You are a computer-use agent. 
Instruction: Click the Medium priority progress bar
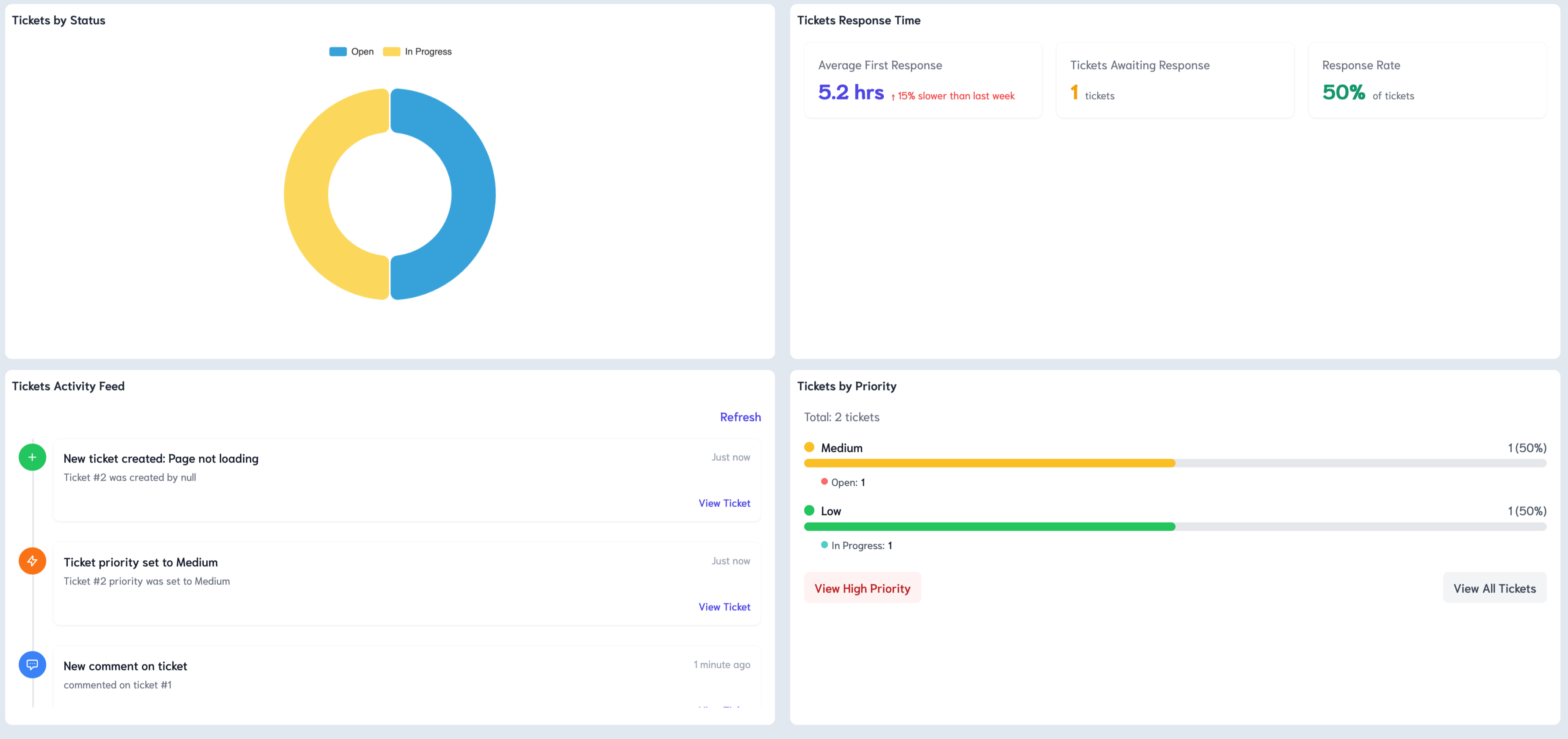click(989, 463)
